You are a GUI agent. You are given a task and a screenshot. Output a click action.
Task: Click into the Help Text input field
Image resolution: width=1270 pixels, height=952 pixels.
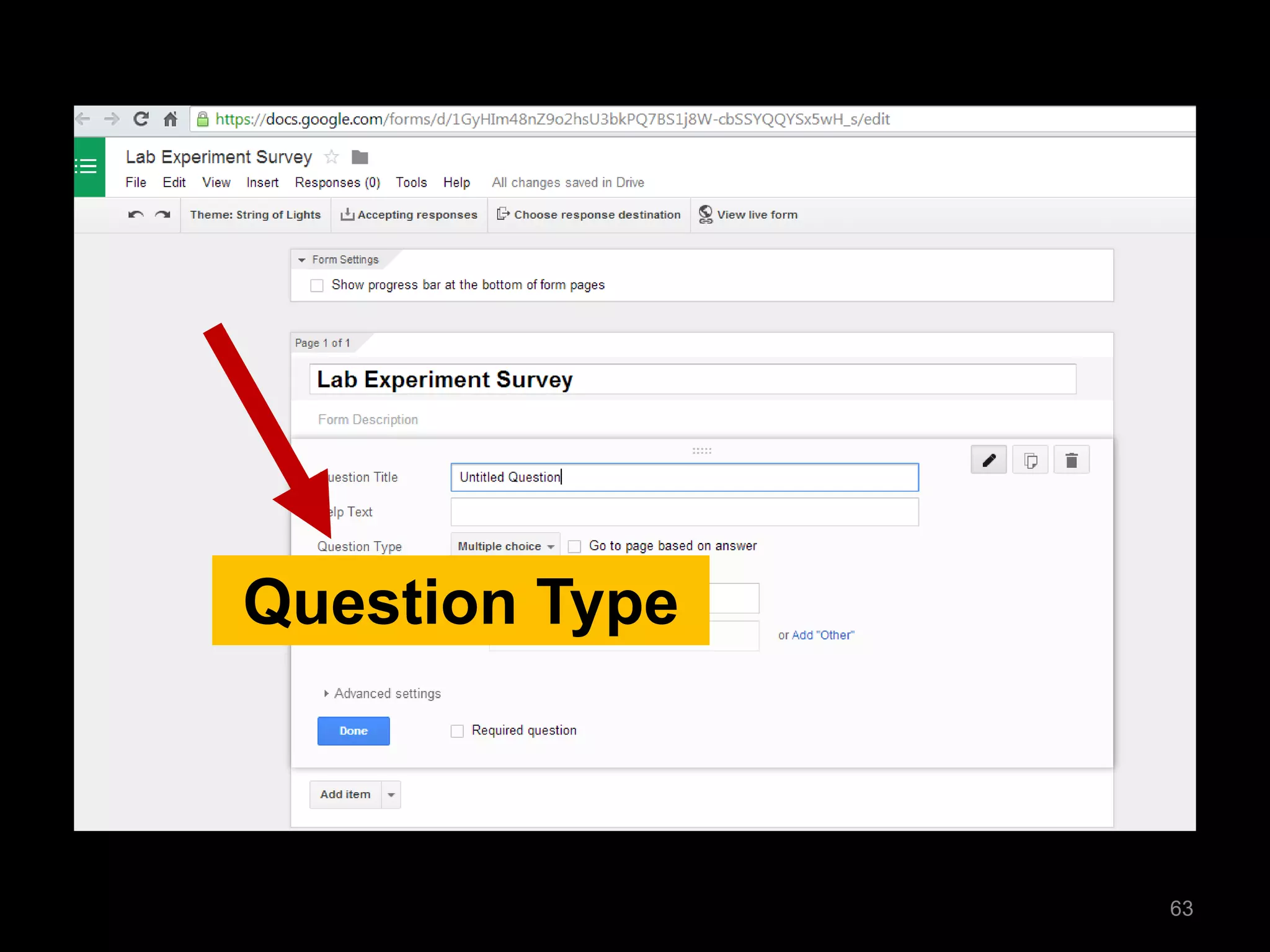pos(684,512)
